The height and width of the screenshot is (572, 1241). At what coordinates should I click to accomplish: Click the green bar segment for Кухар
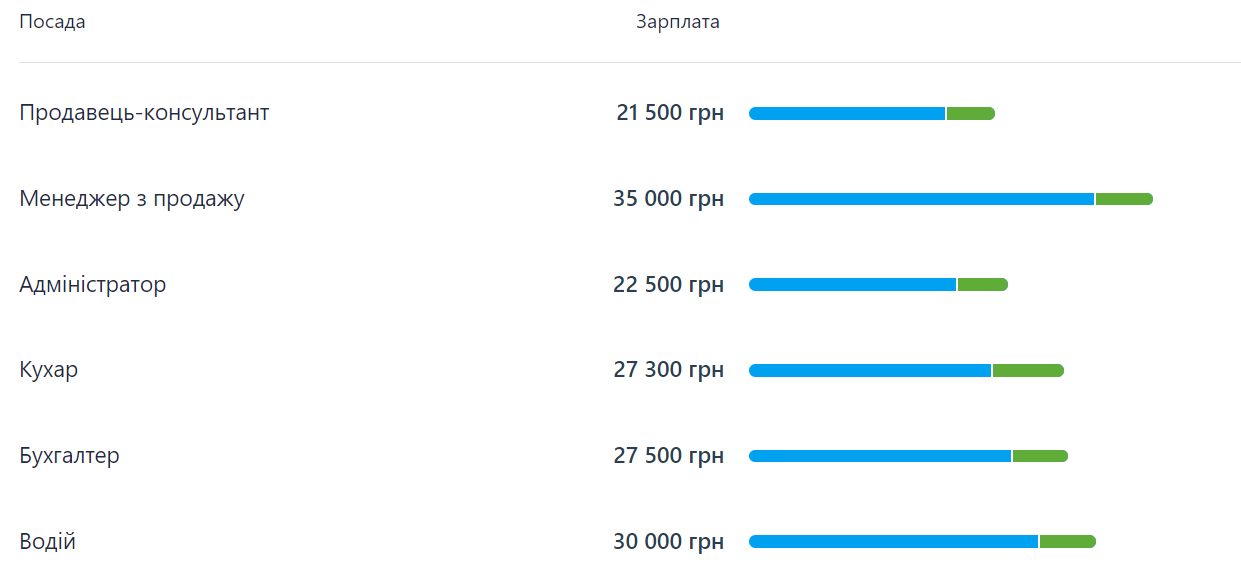click(x=1028, y=371)
